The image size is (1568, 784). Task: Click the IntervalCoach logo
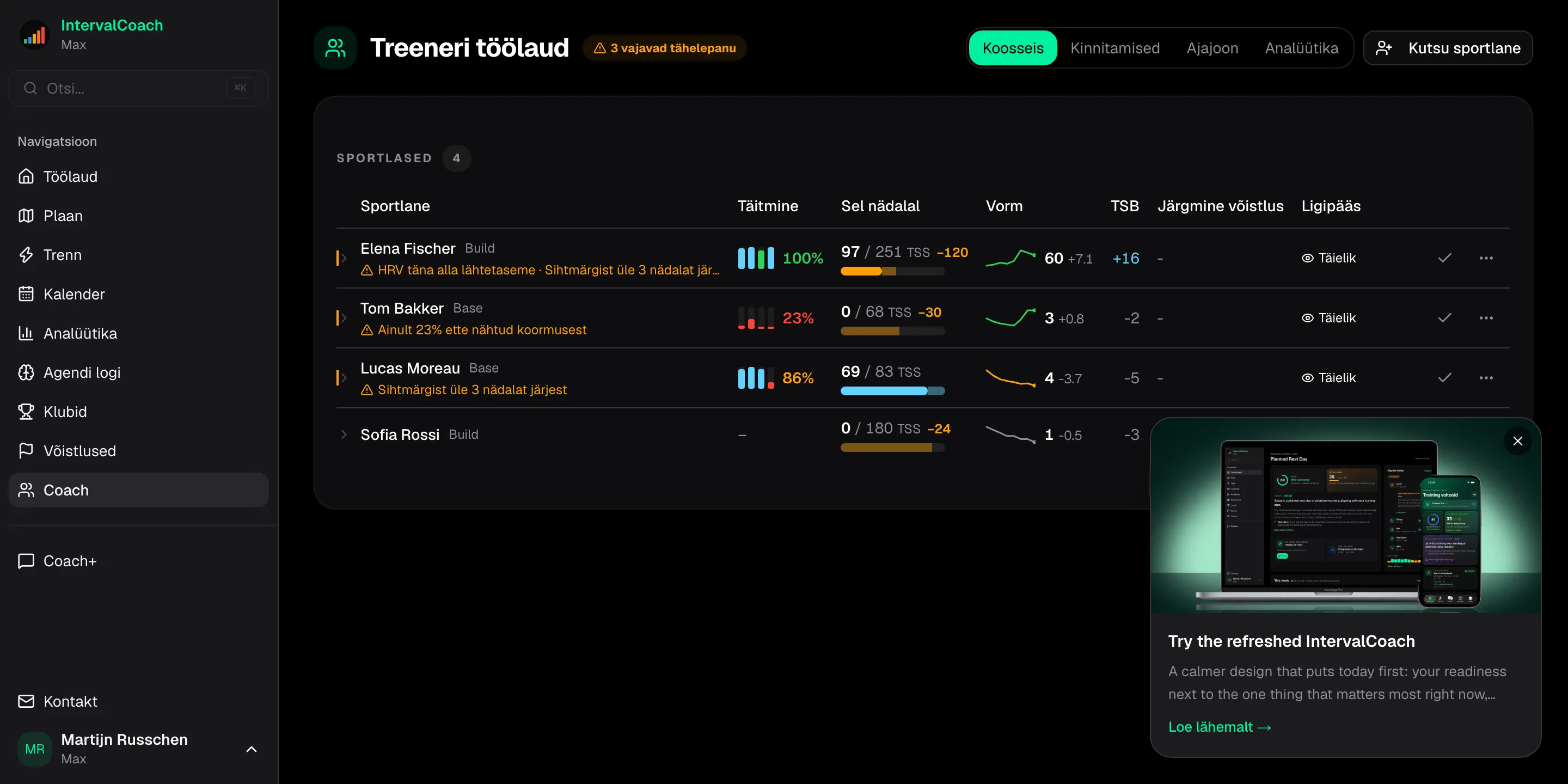[35, 35]
